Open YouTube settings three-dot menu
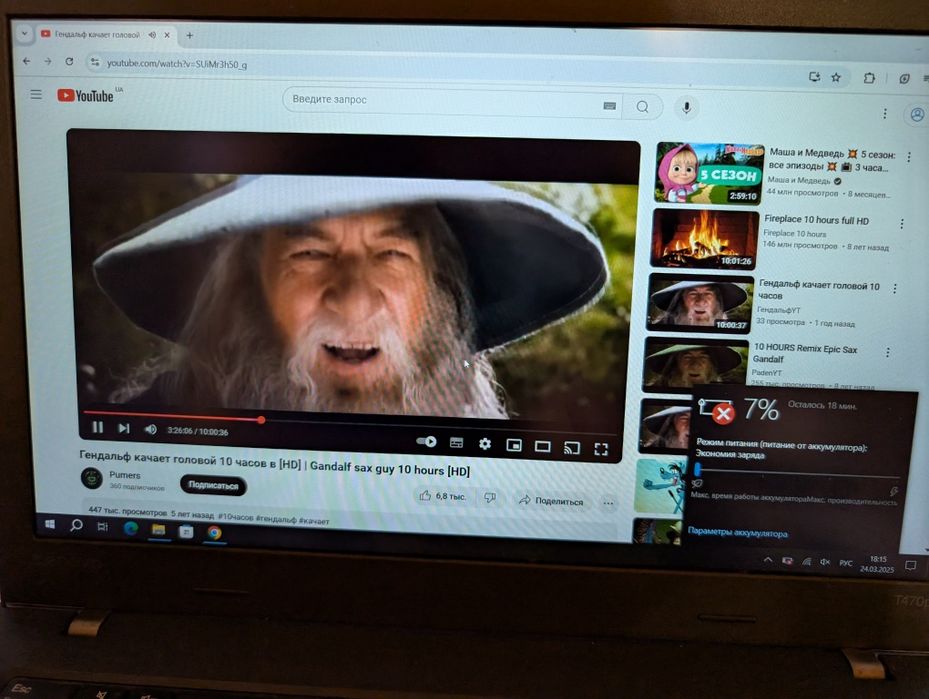The width and height of the screenshot is (929, 699). pyautogui.click(x=885, y=113)
